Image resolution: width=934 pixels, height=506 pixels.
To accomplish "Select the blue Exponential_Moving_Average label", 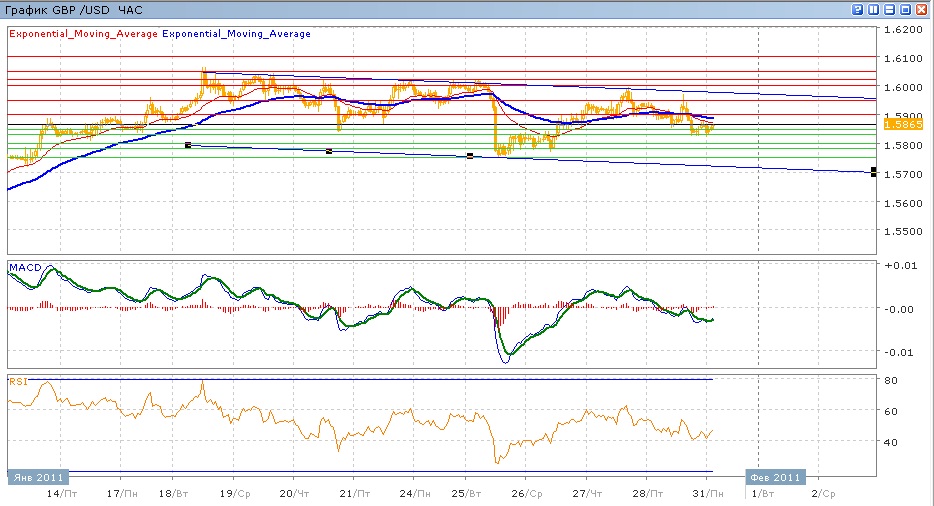I will (236, 34).
